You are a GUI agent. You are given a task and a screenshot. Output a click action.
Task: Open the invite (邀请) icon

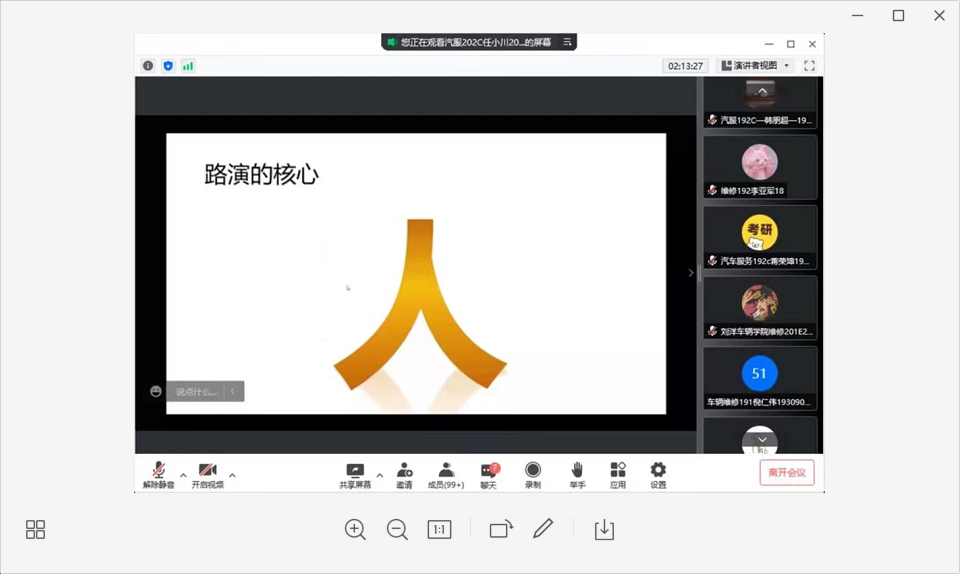tap(404, 474)
